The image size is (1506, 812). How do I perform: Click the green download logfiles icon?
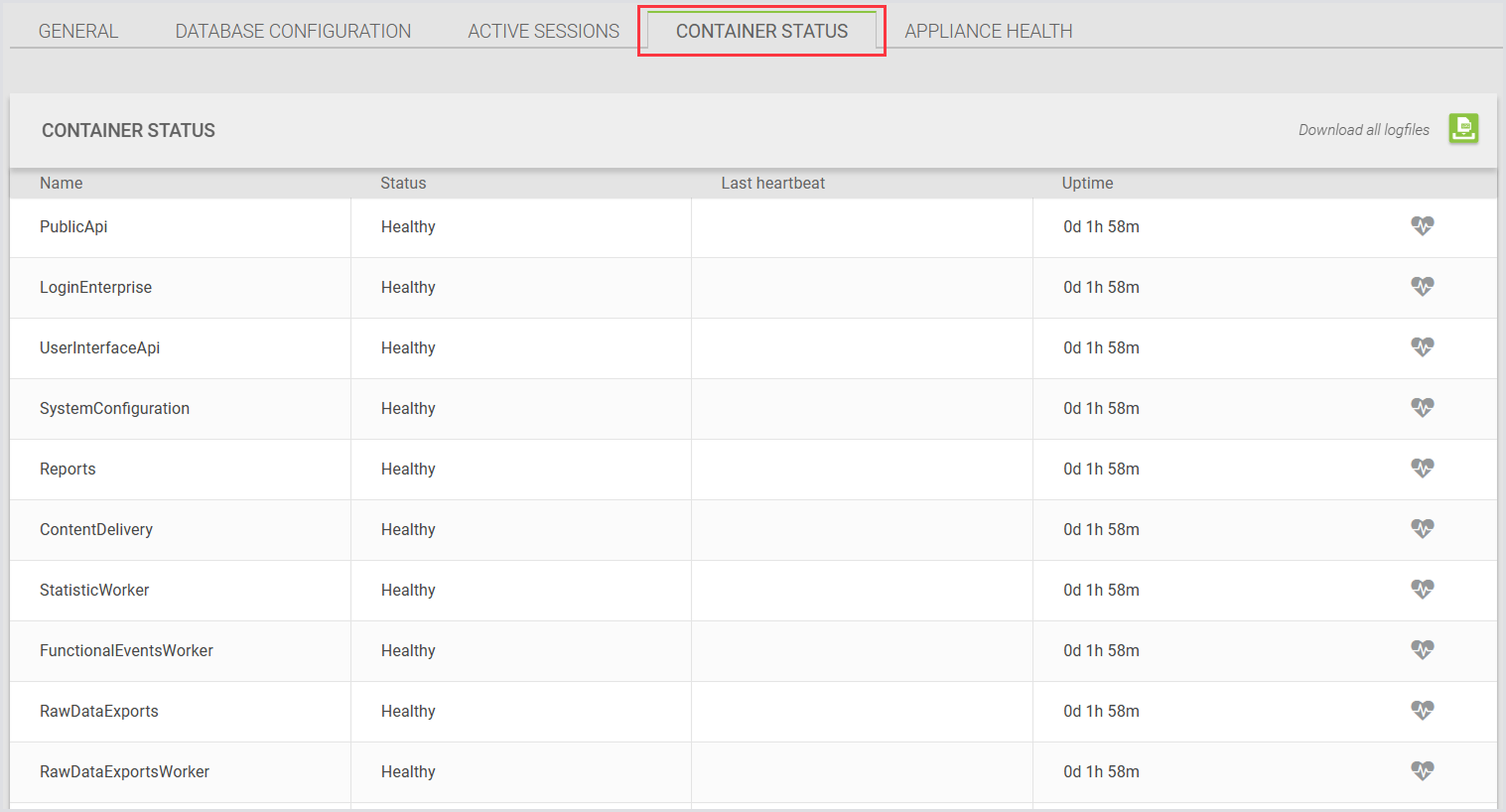1463,128
